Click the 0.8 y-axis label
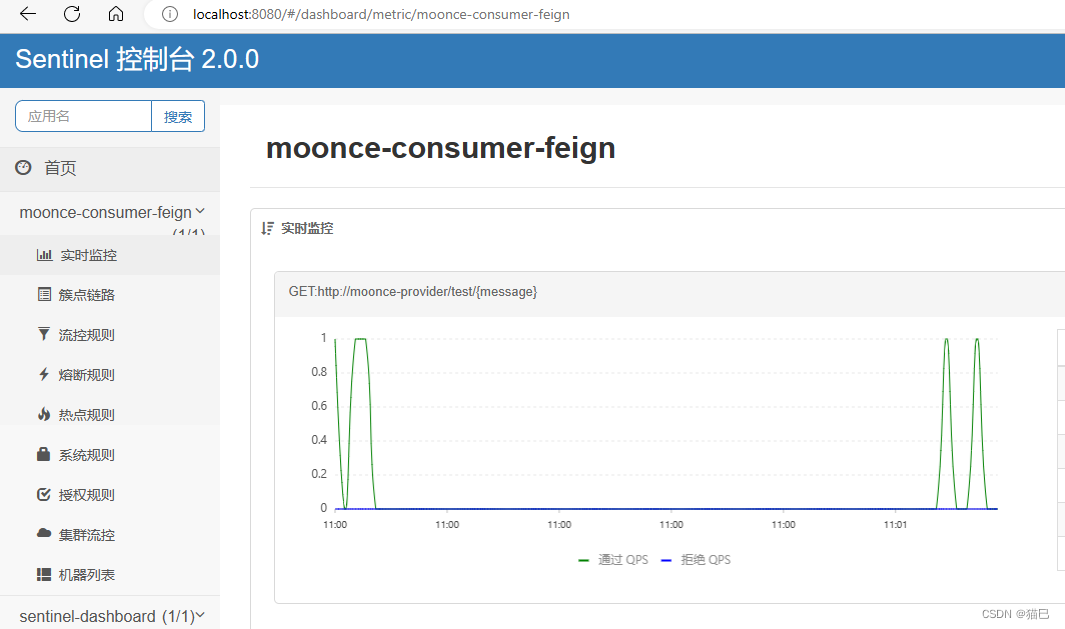 [319, 372]
